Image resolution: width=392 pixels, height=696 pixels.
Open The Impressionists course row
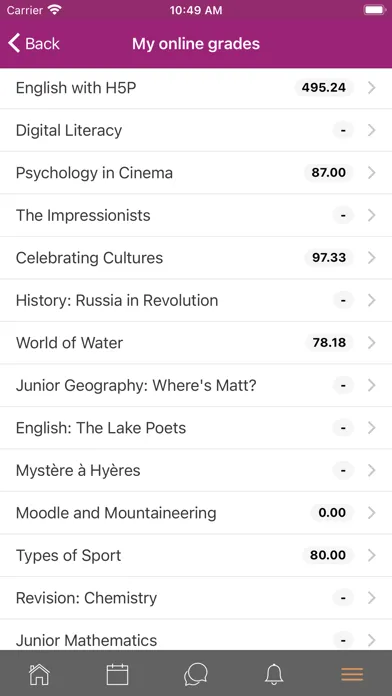(196, 215)
